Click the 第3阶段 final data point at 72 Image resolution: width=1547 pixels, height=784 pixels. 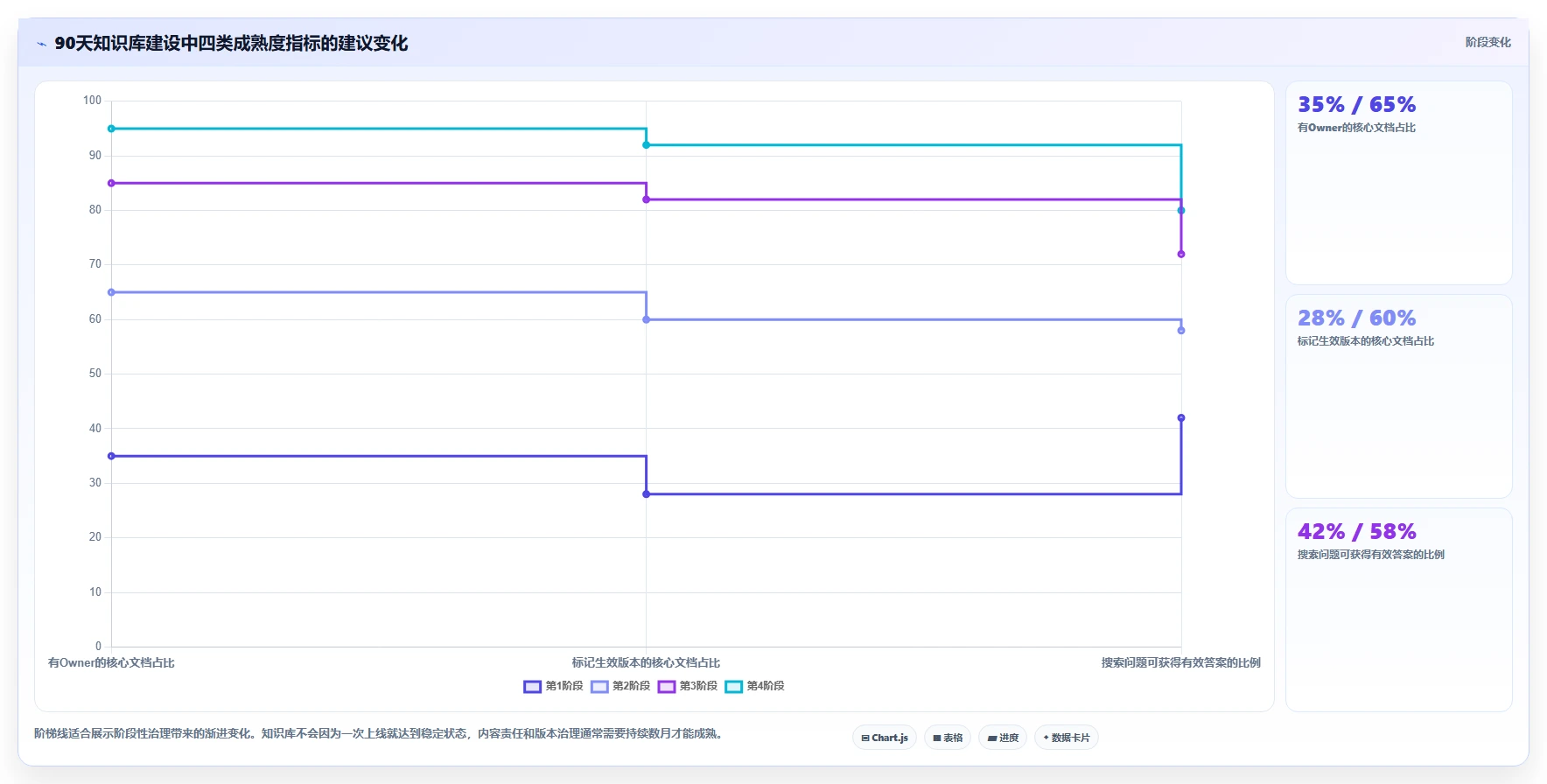point(1181,254)
